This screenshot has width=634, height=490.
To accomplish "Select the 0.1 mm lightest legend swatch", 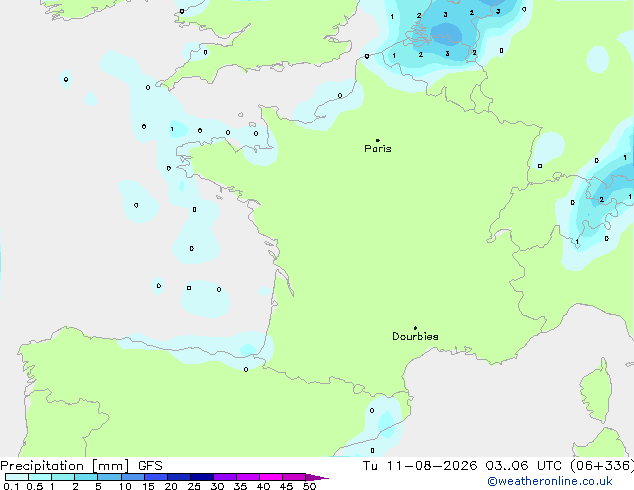I will (x=17, y=477).
